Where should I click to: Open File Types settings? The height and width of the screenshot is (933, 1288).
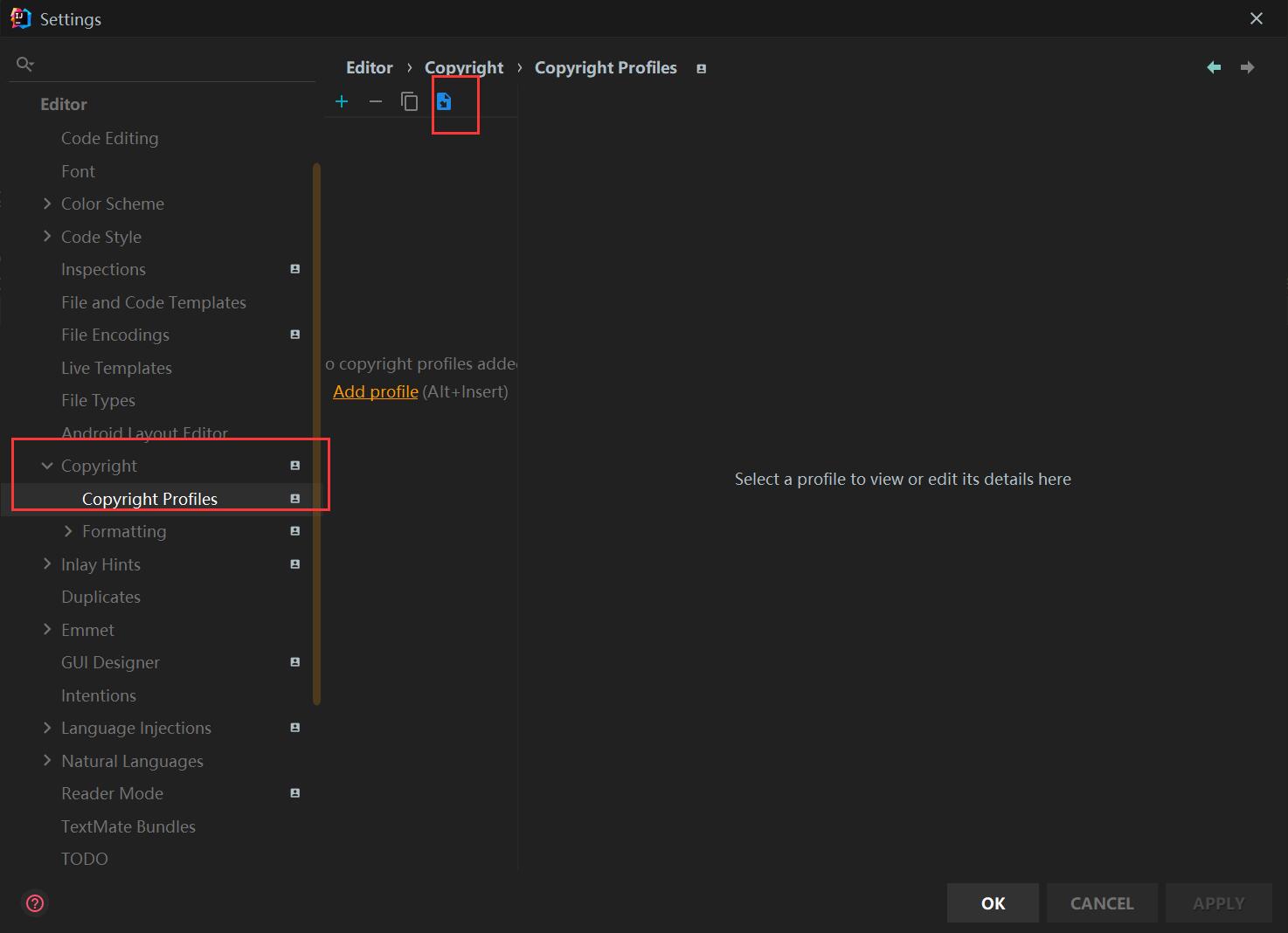(x=98, y=400)
